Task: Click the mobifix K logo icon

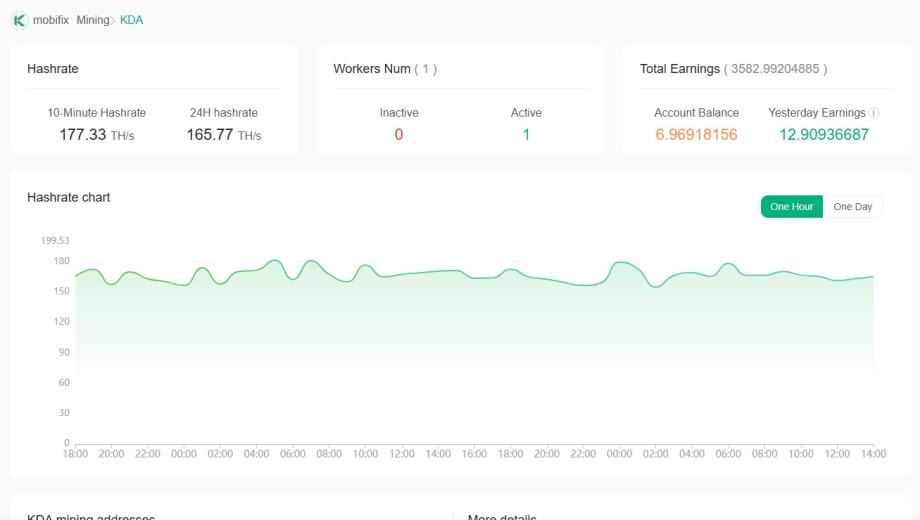Action: [x=19, y=20]
